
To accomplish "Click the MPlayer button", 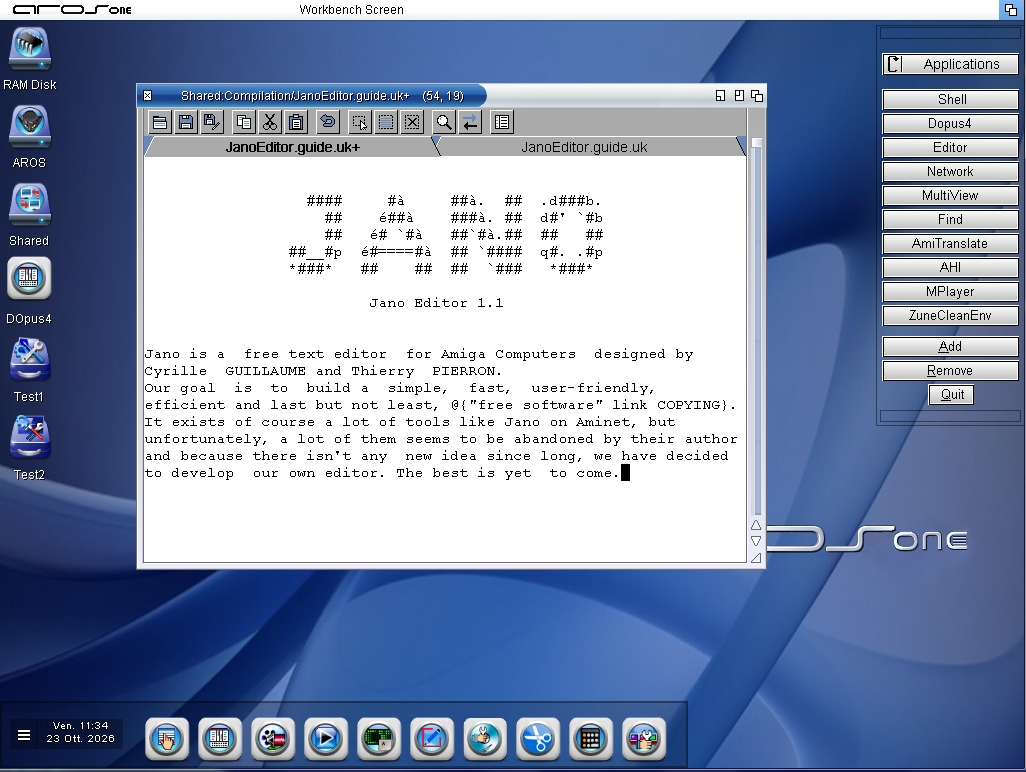I will (950, 292).
